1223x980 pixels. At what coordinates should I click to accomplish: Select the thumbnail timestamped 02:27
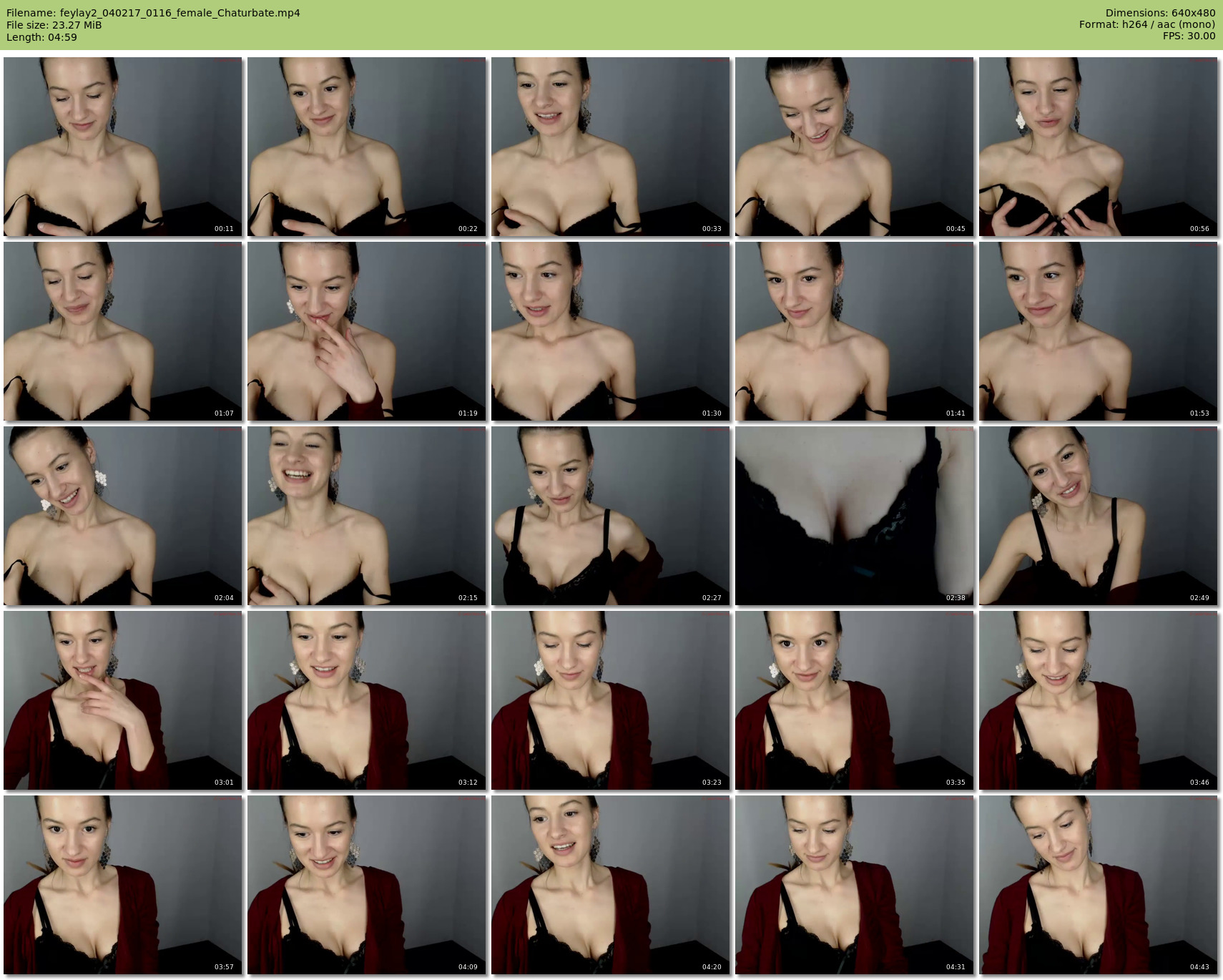pyautogui.click(x=611, y=516)
